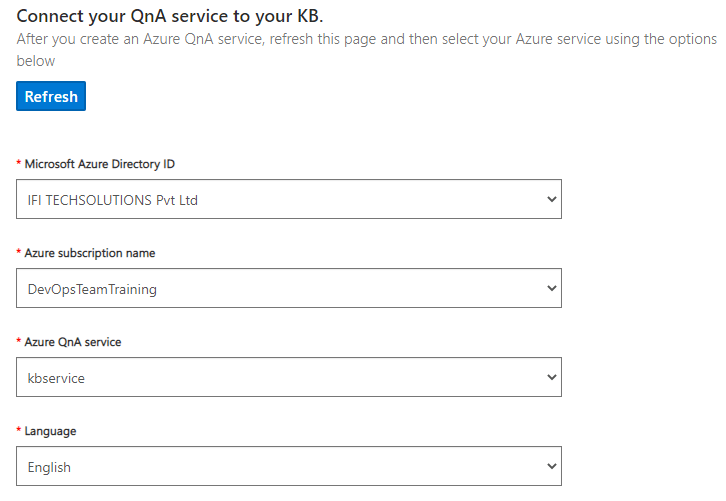Expand the Azure QnA service dropdown

pos(289,377)
